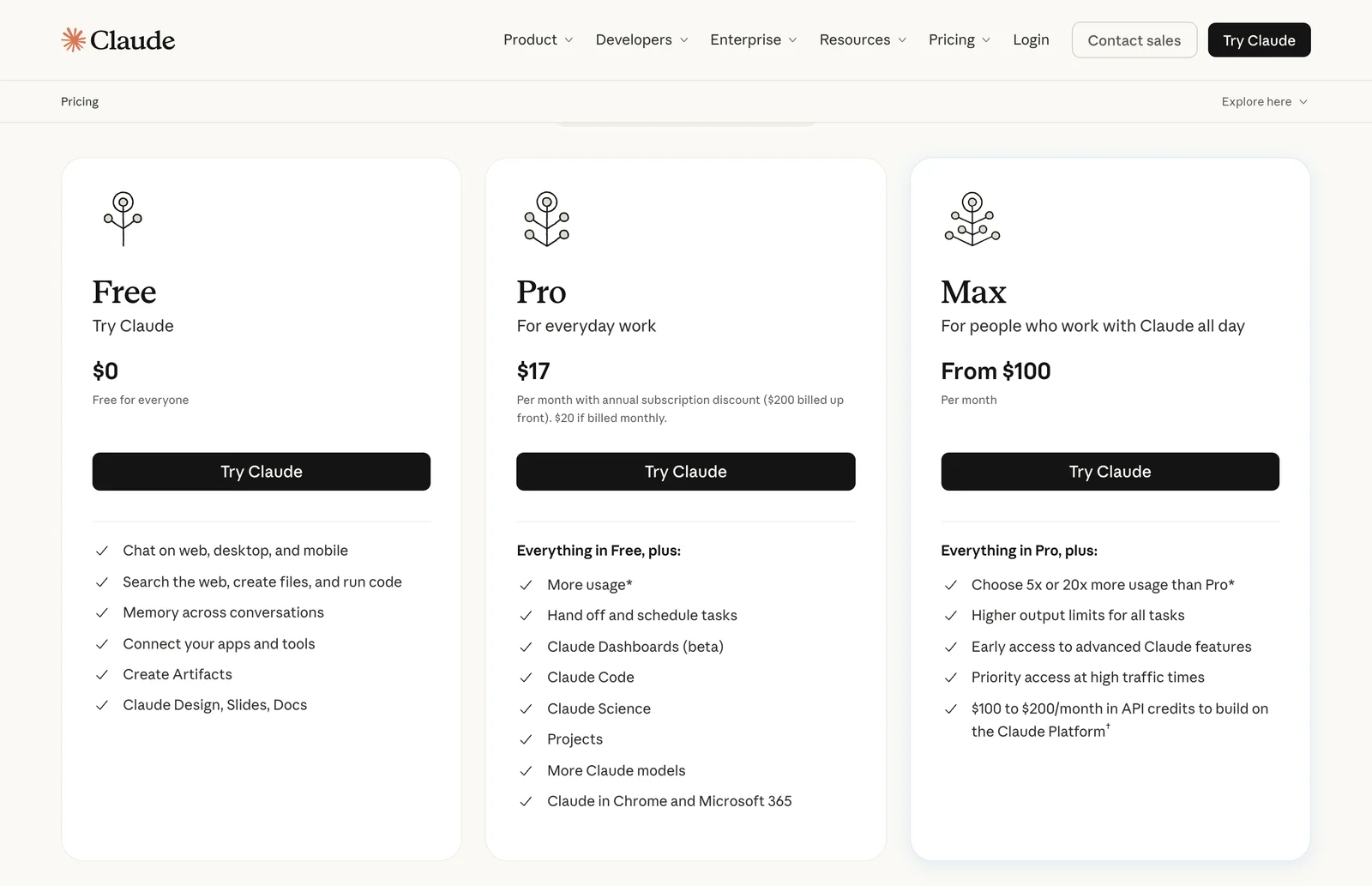
Task: Click checkmark beside Chat on web, desktop, and mobile
Action: 102,551
